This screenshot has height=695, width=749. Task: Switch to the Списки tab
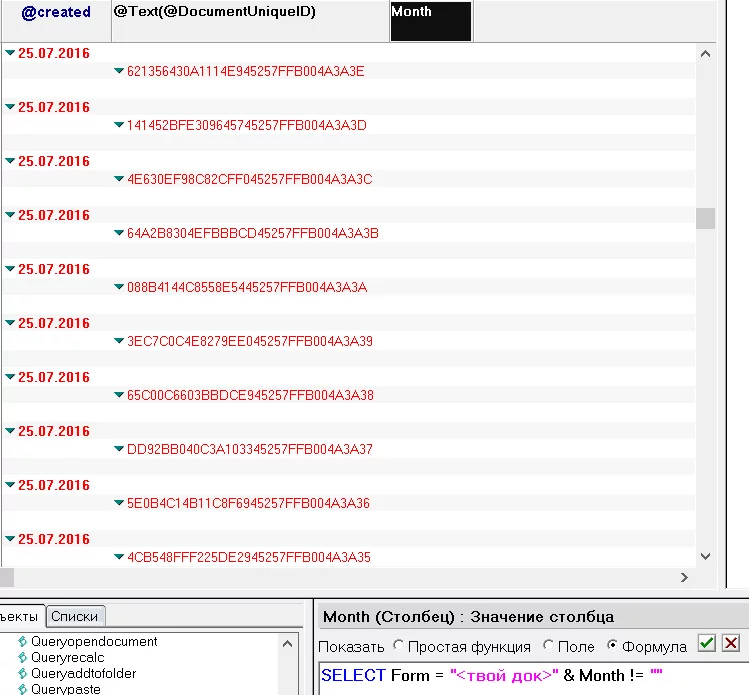pyautogui.click(x=75, y=617)
